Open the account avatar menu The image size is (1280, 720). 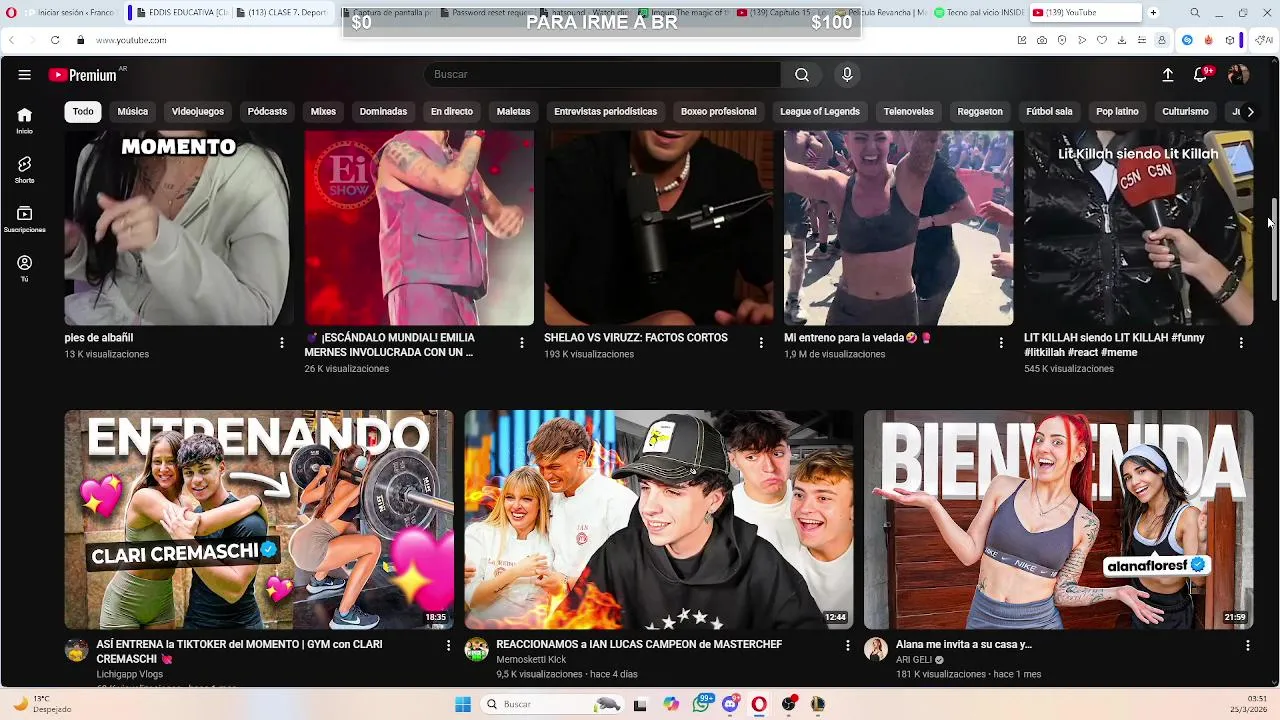(x=1238, y=75)
